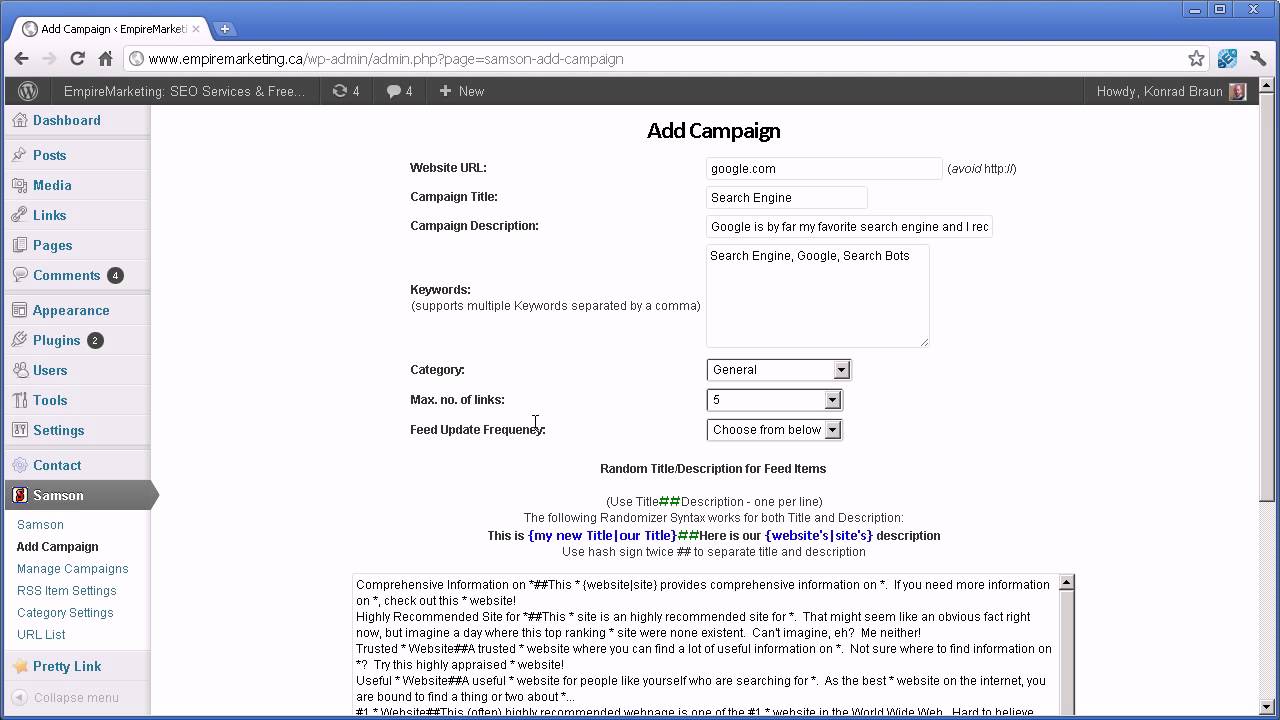
Task: Bookmark page with star icon
Action: (1196, 59)
